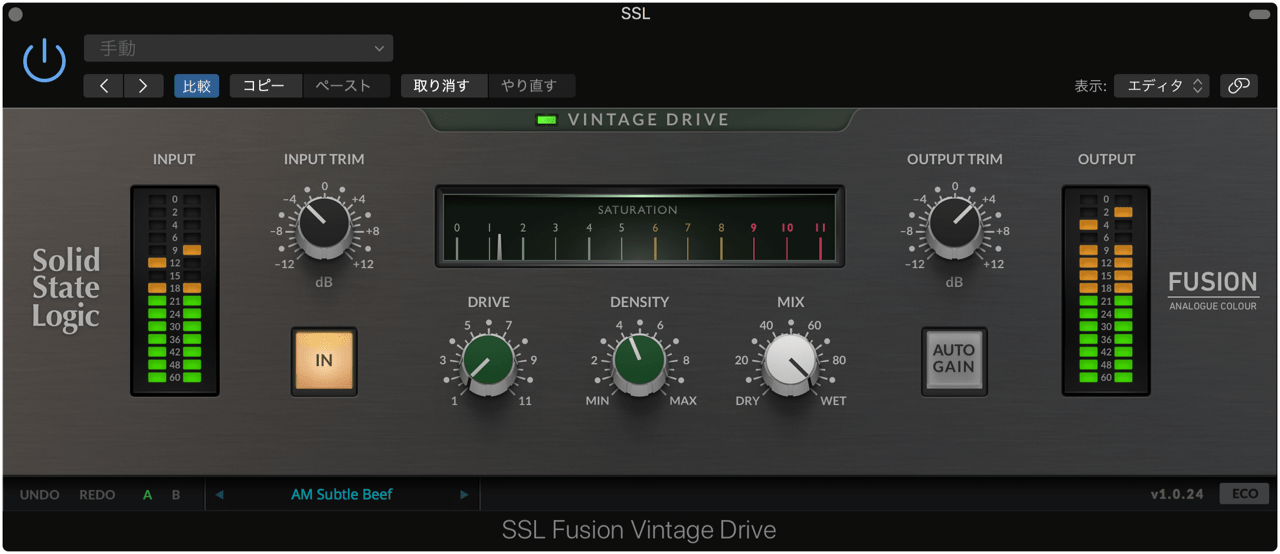1280x554 pixels.
Task: Enable the Auto Gain button
Action: [953, 360]
